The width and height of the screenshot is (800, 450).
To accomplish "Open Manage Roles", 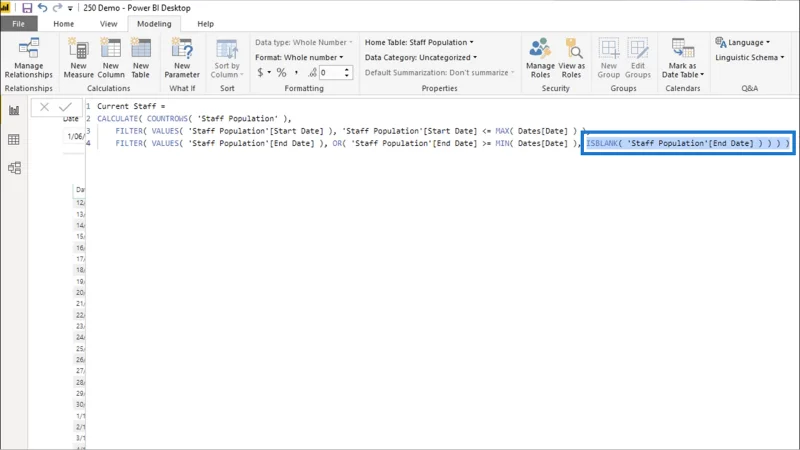I will click(540, 58).
